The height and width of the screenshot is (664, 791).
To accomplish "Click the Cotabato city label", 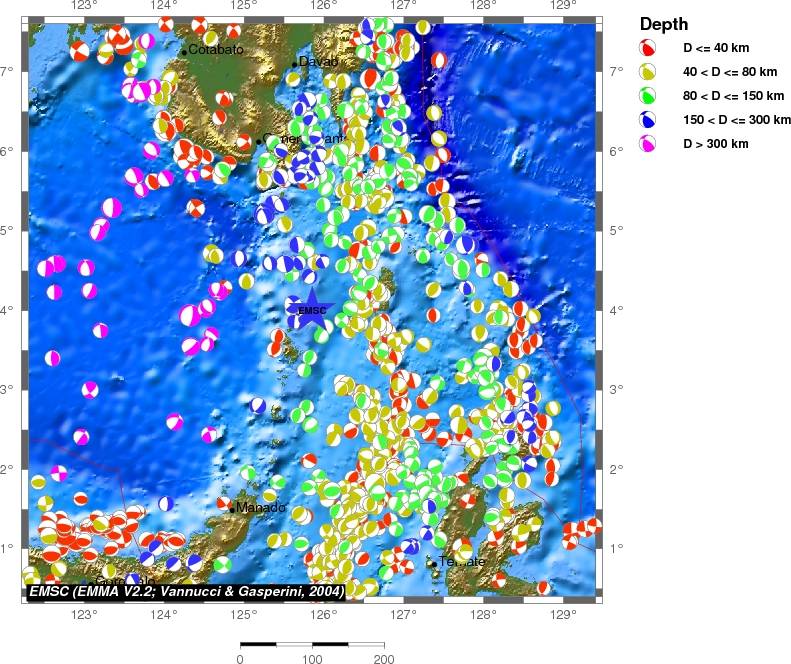I will coord(215,49).
